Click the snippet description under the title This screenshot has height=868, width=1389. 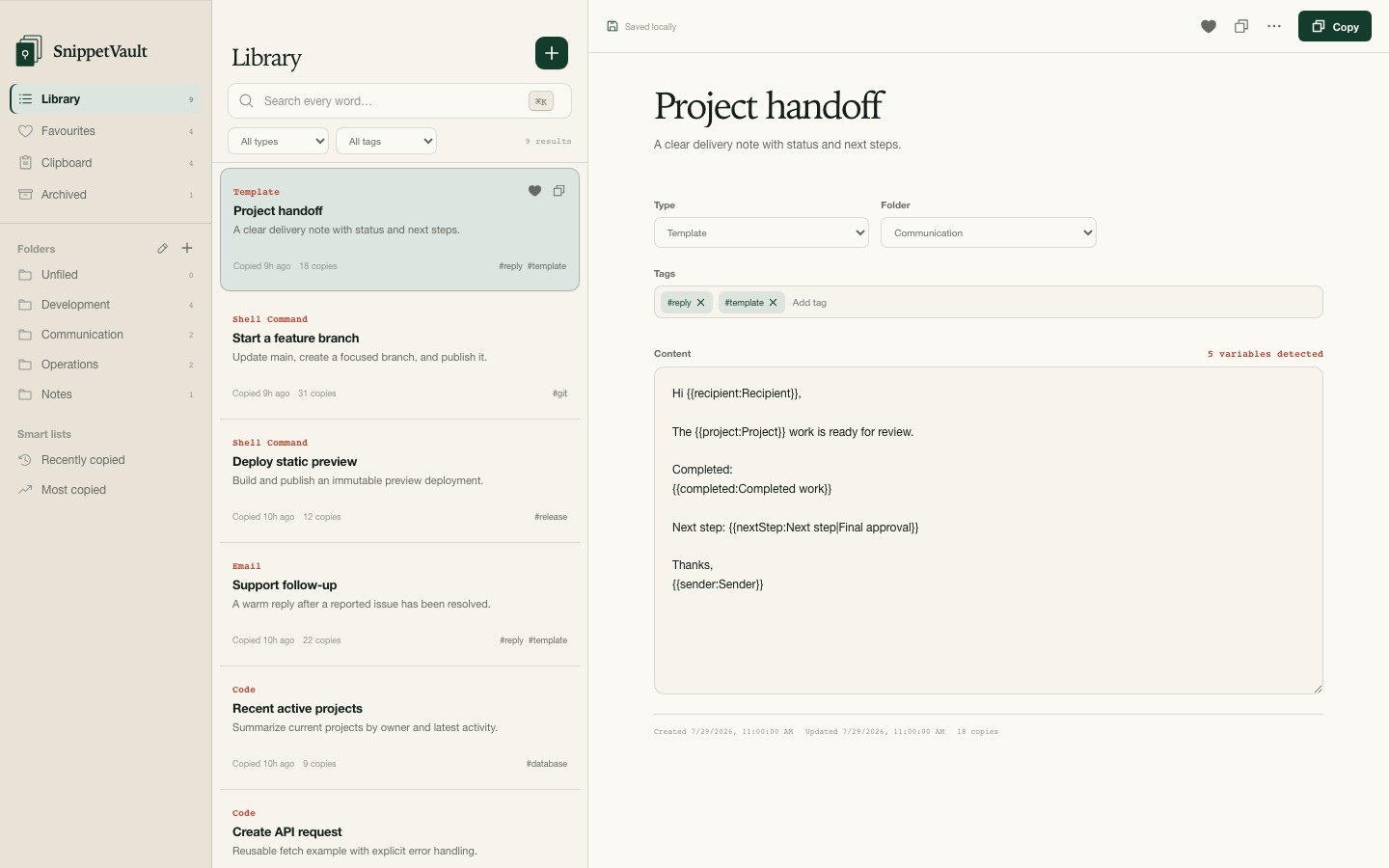tap(777, 145)
